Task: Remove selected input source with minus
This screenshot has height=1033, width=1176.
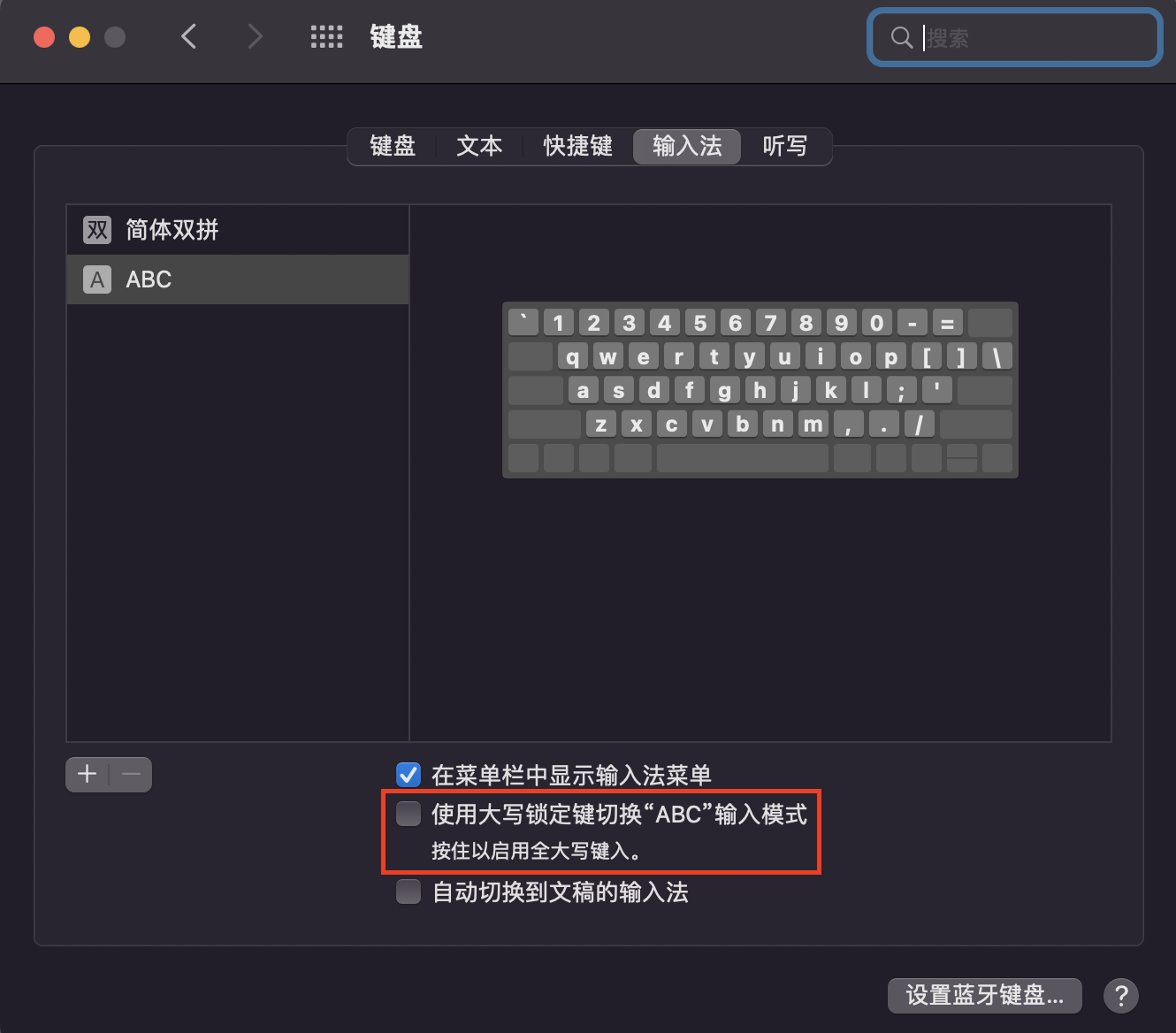Action: (131, 774)
